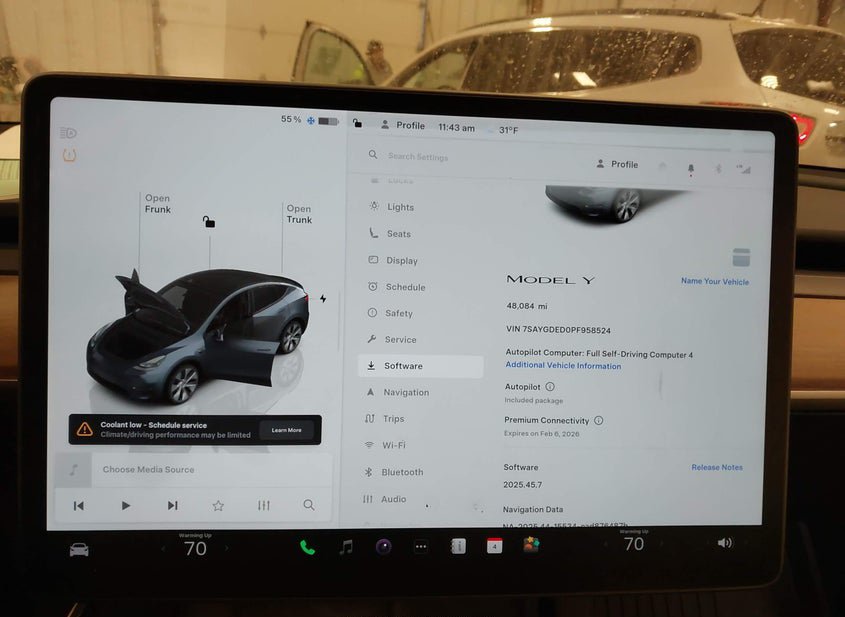Tap the driver-side temperature value 70

195,549
